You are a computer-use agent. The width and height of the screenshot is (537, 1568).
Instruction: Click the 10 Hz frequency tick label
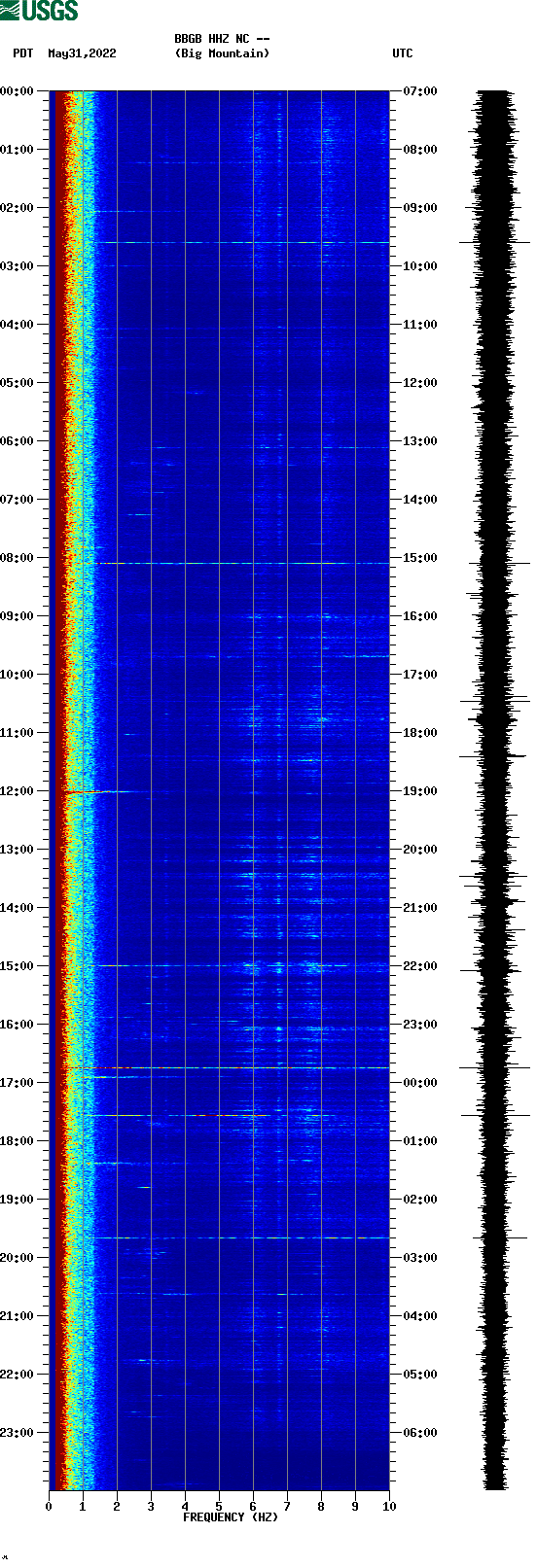click(389, 1507)
